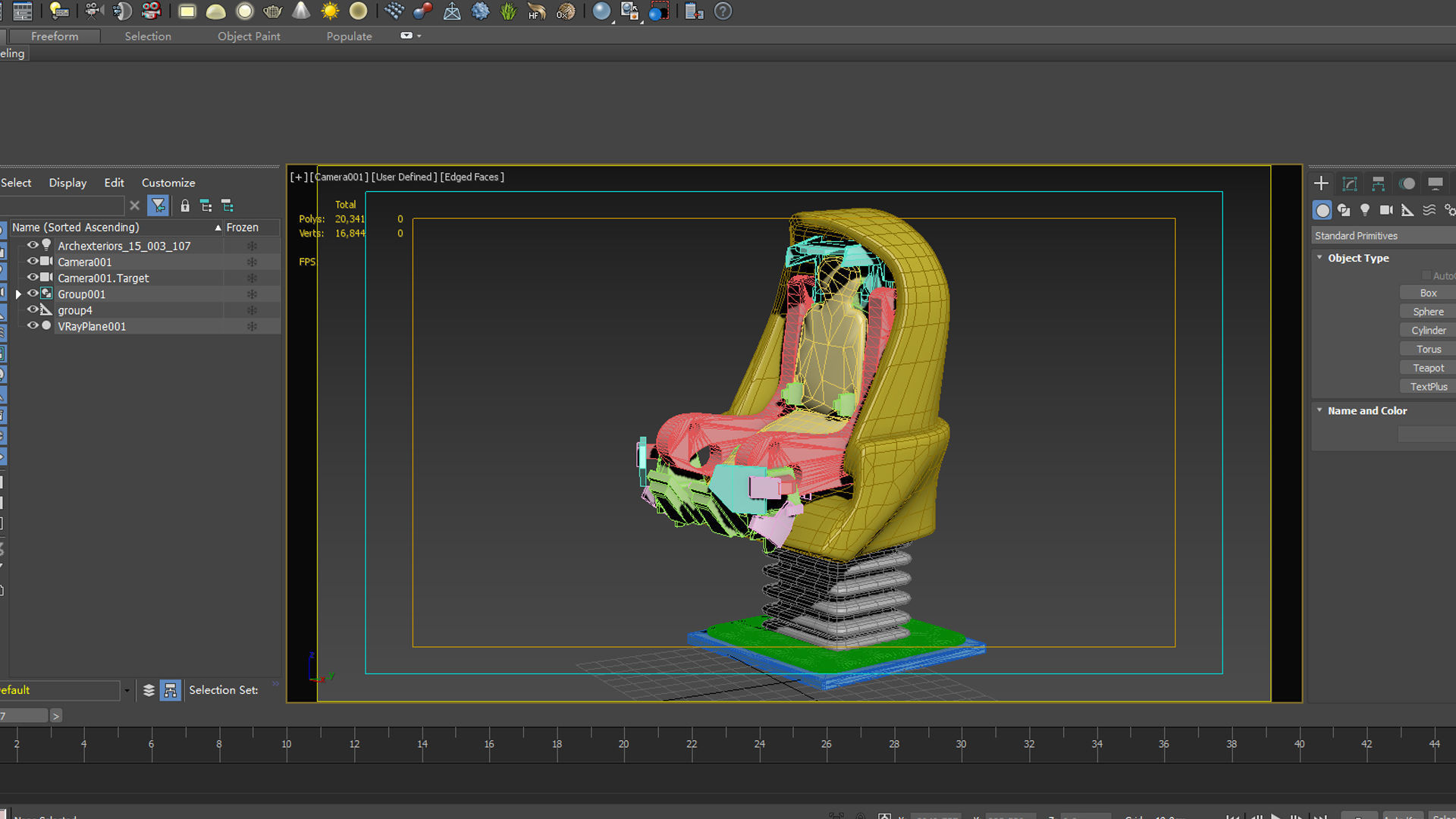
Task: Open the Standard Primitives dropdown
Action: (x=1382, y=236)
